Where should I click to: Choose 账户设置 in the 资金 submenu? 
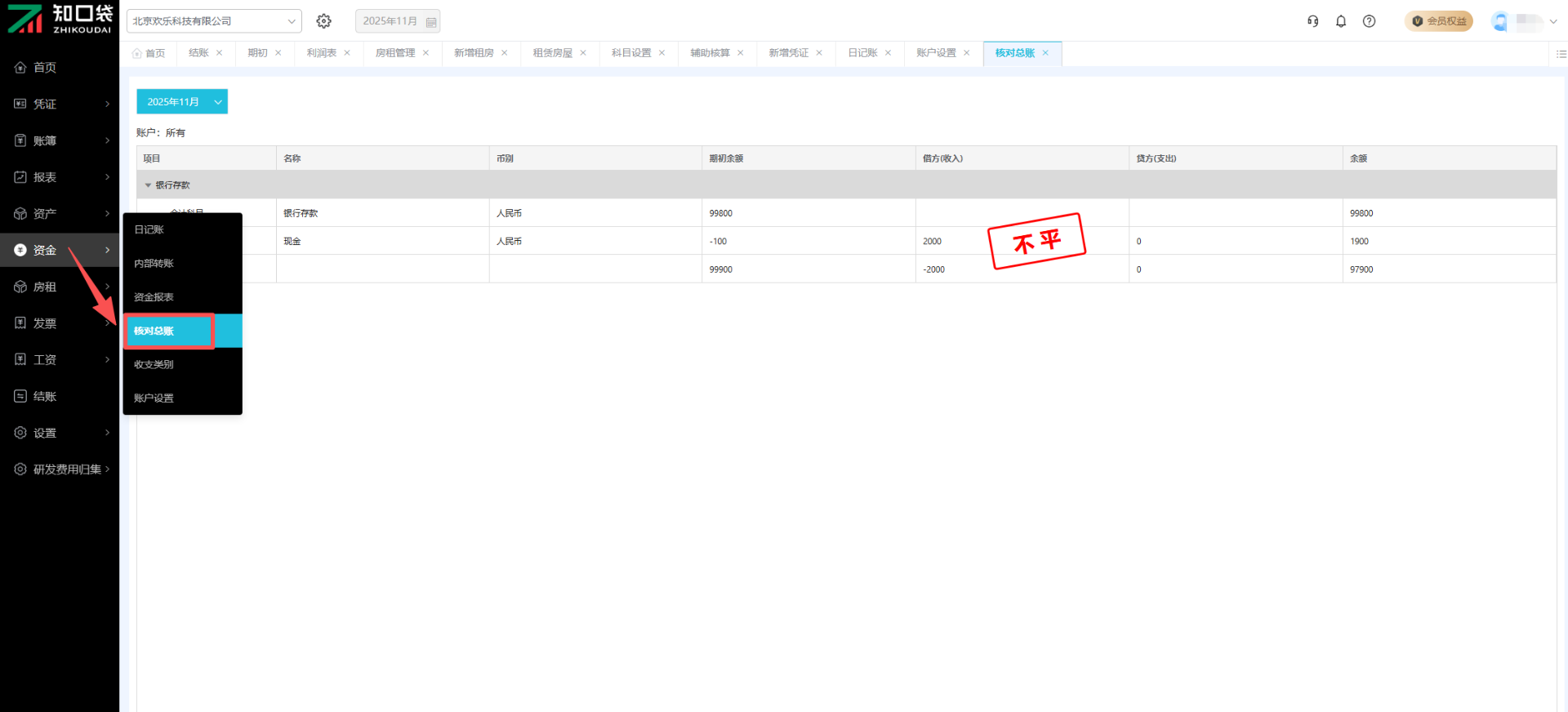154,398
